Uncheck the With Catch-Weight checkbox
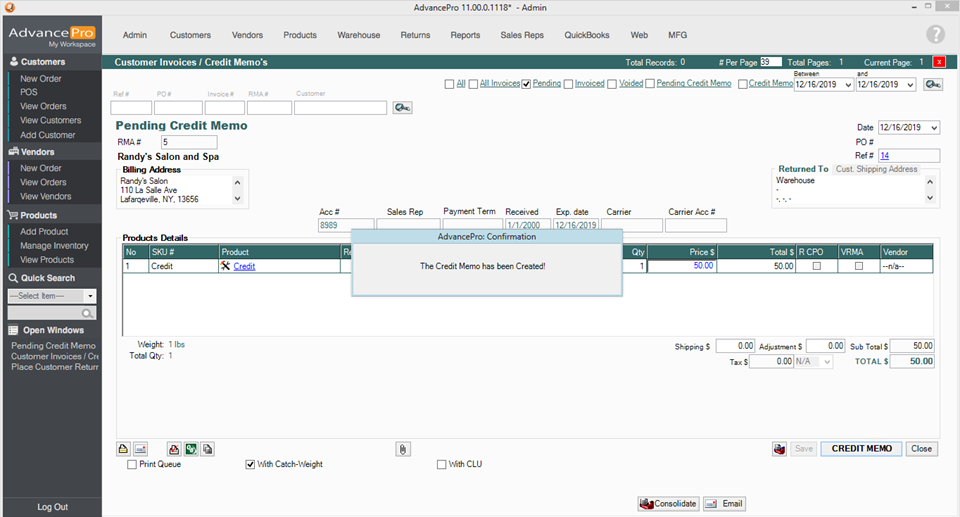This screenshot has height=517, width=960. pyautogui.click(x=251, y=465)
